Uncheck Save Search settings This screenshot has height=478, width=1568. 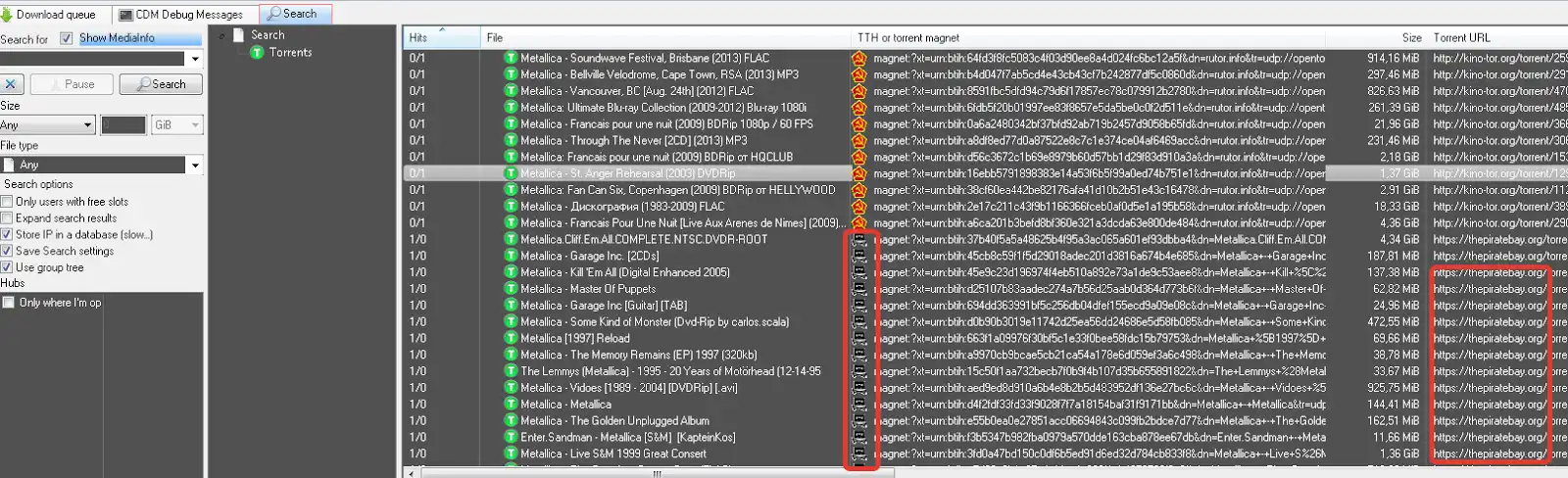coord(7,251)
